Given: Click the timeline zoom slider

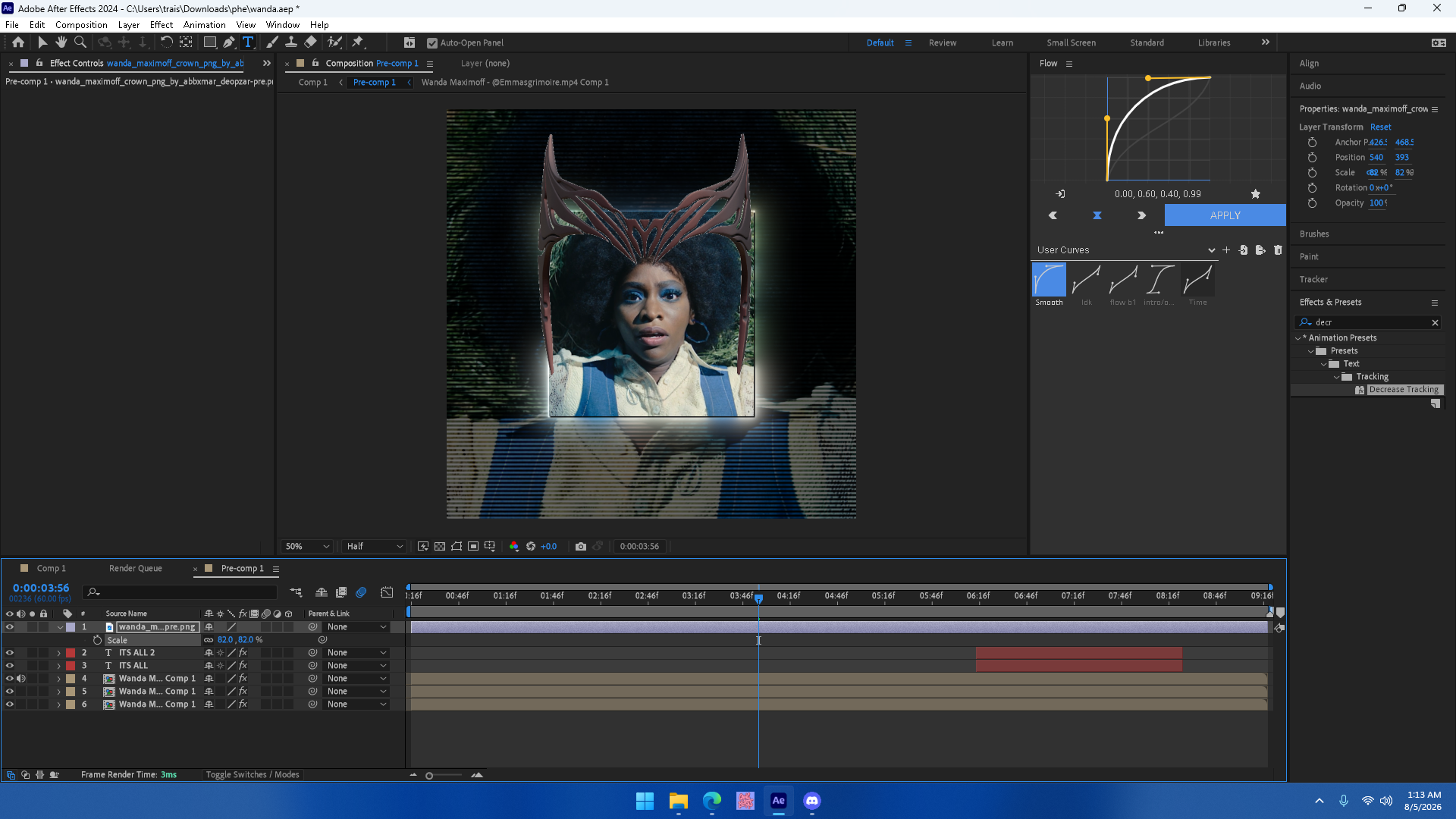Looking at the screenshot, I should click(444, 775).
